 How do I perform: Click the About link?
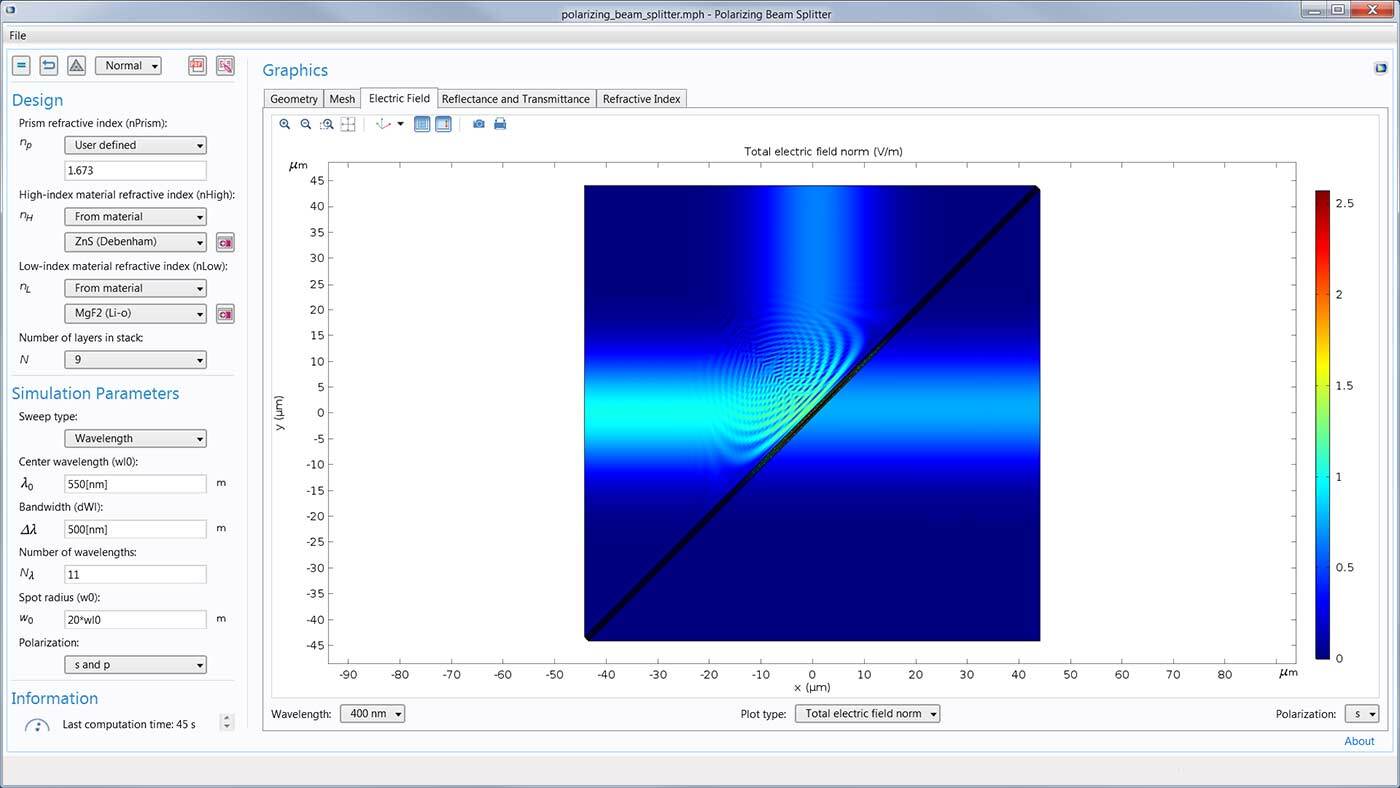(1359, 741)
